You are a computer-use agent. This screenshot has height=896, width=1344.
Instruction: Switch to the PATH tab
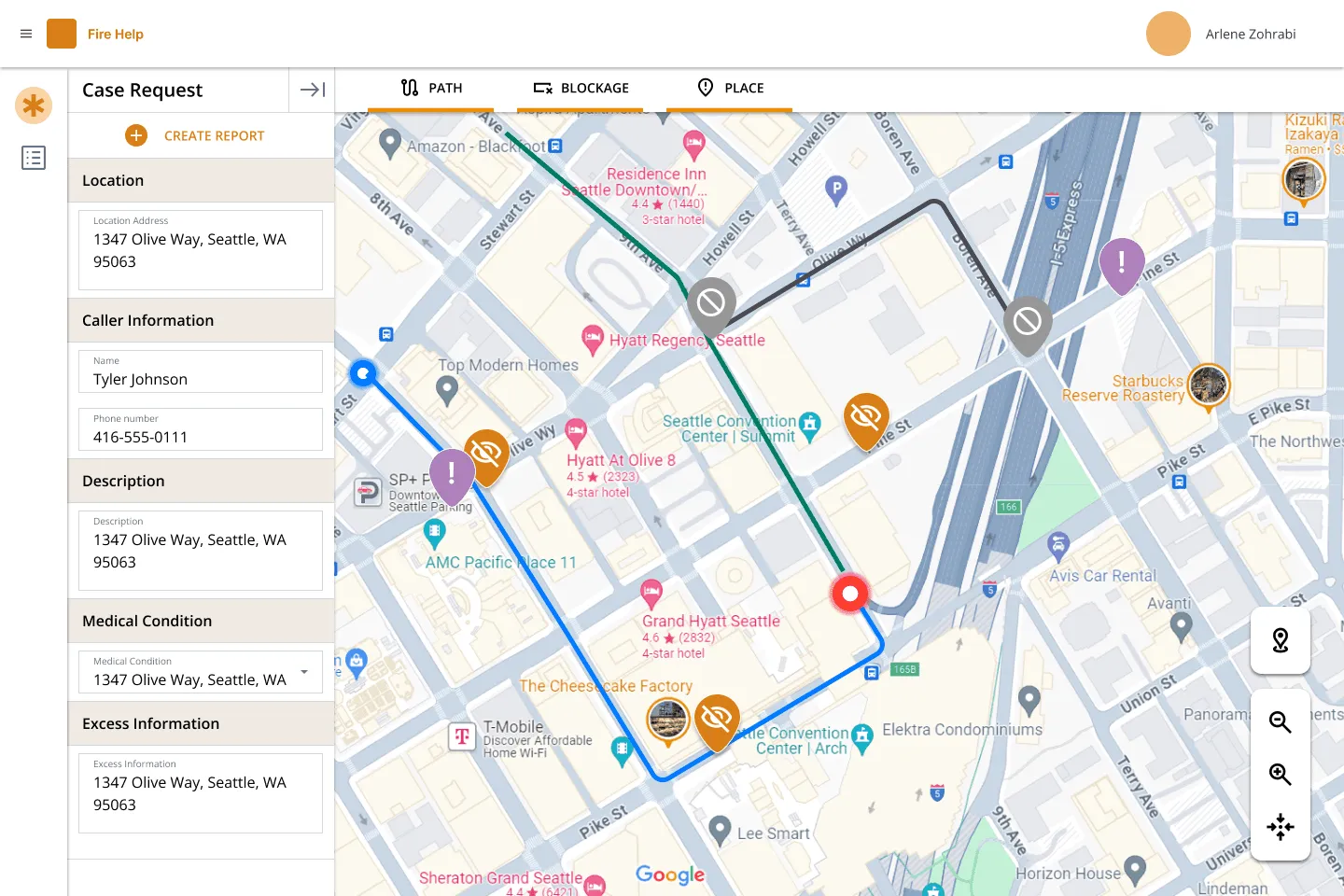[430, 88]
